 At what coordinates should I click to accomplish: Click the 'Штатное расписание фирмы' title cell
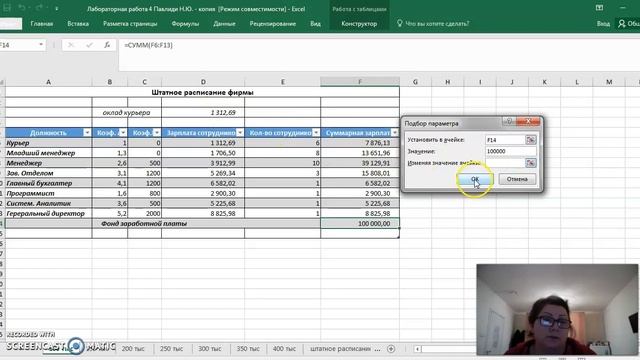202,93
